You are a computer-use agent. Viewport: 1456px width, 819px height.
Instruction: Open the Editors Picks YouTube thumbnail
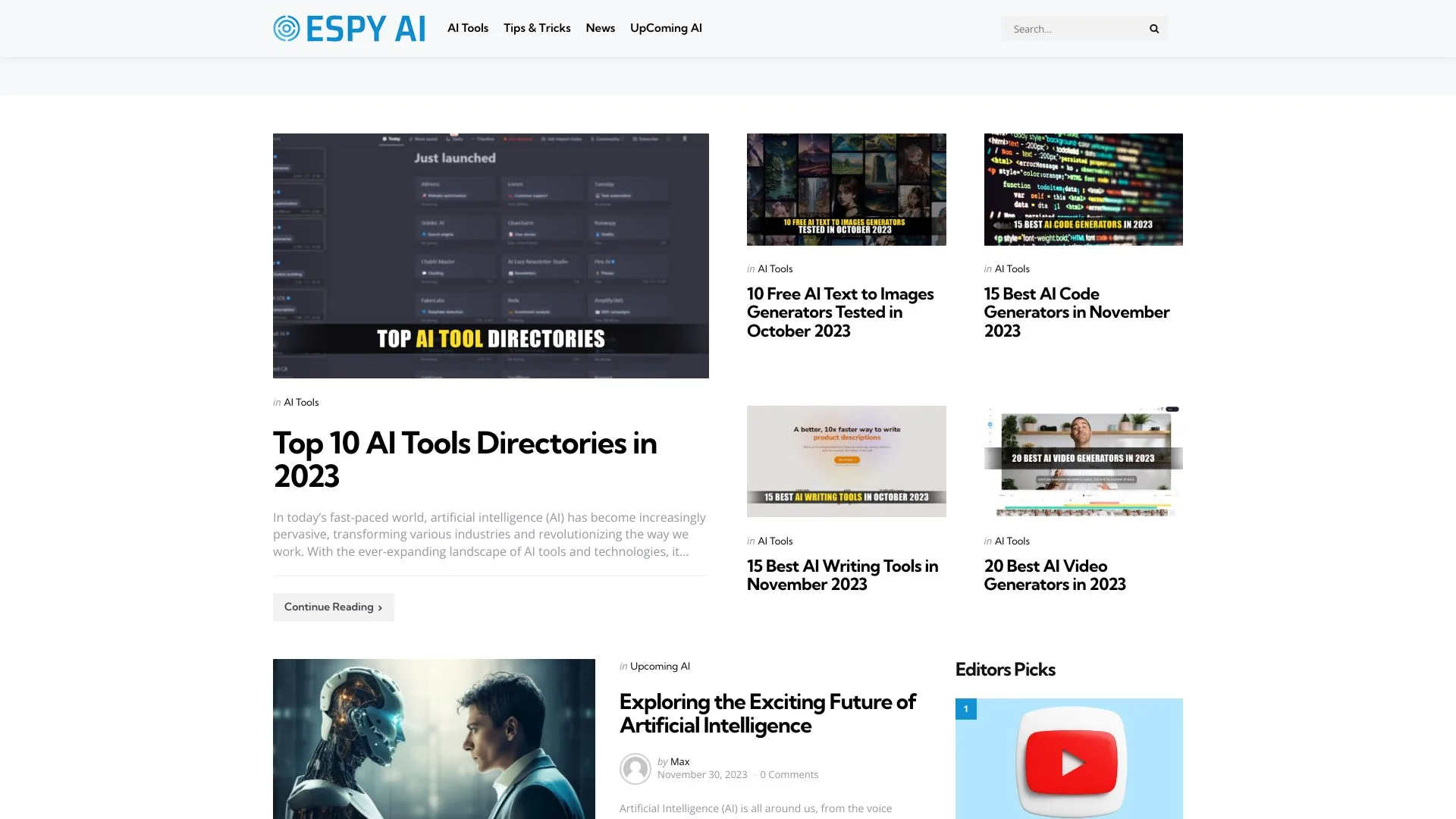pyautogui.click(x=1069, y=758)
